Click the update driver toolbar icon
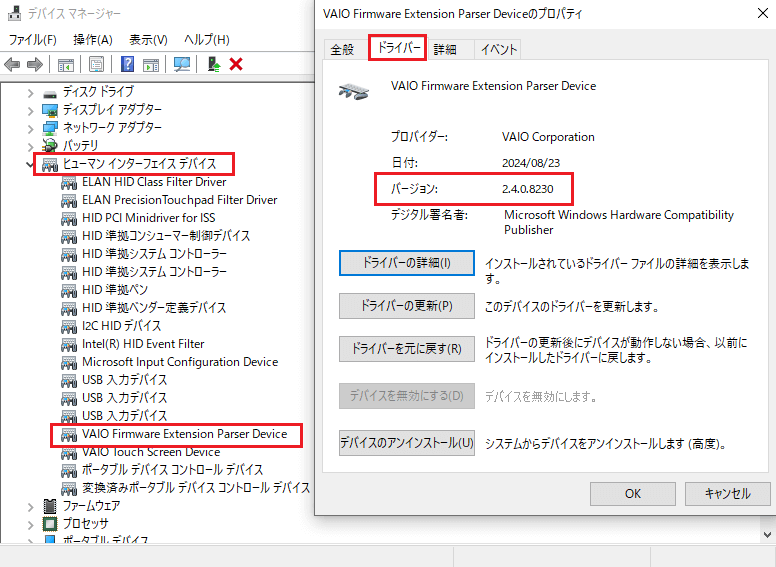This screenshot has height=567, width=776. 214,64
